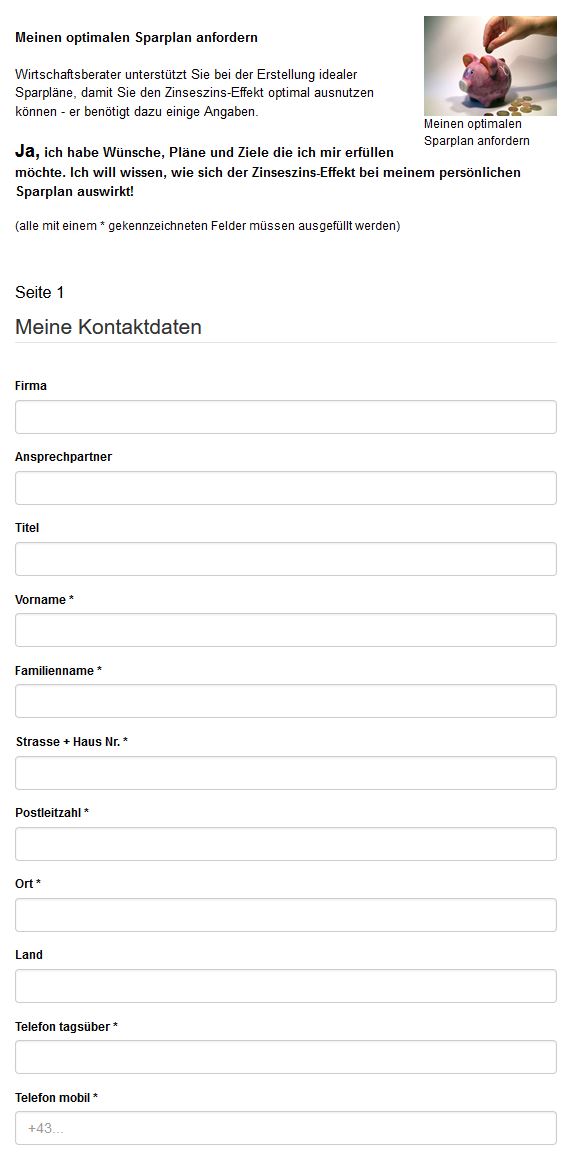Select the Land input field

coord(286,986)
